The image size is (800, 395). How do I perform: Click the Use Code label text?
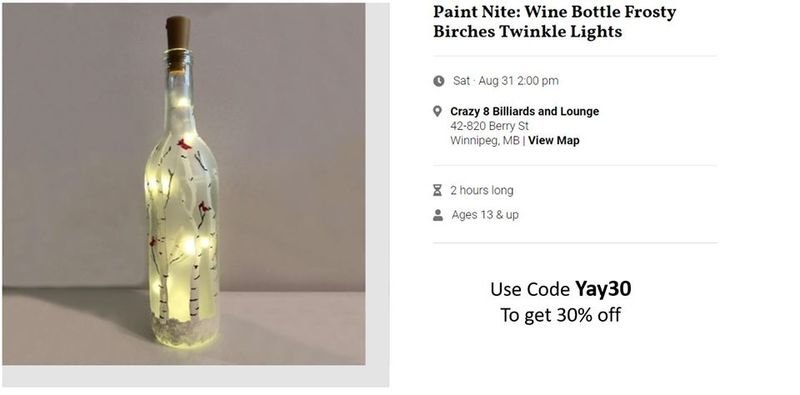(530, 289)
